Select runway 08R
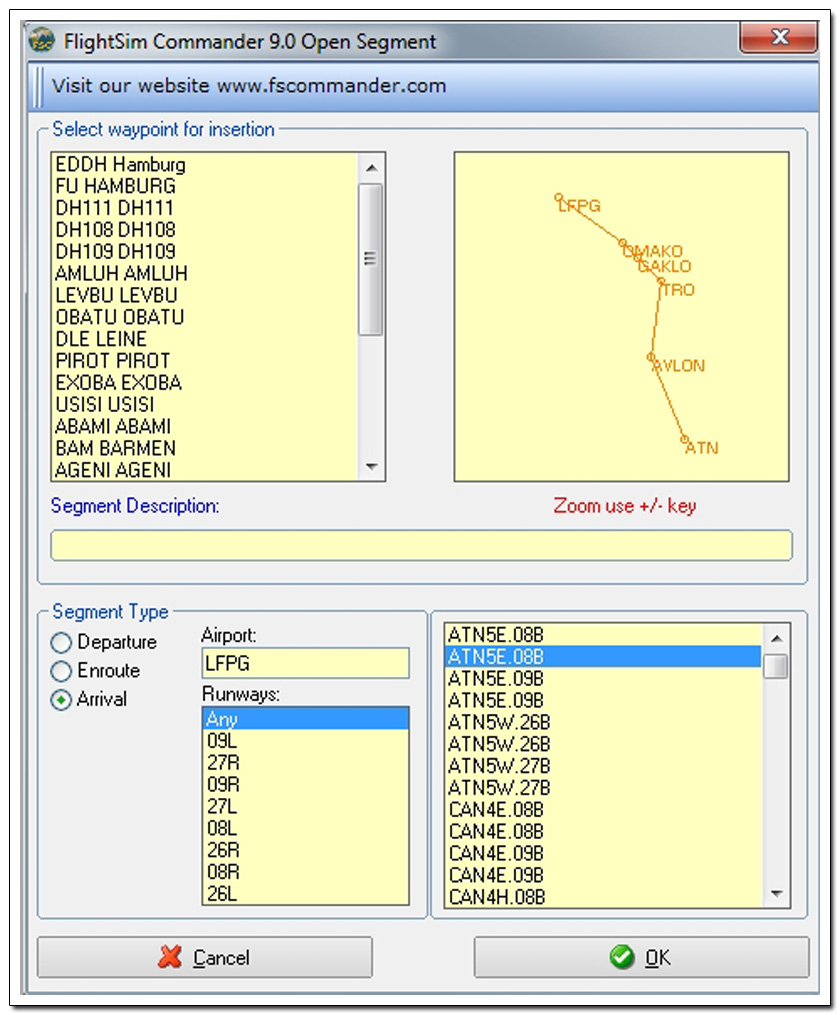The image size is (840, 1015). click(x=305, y=872)
